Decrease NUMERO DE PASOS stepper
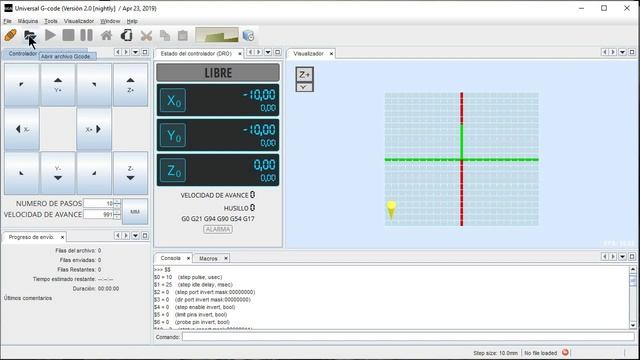The height and width of the screenshot is (360, 640). coord(117,205)
